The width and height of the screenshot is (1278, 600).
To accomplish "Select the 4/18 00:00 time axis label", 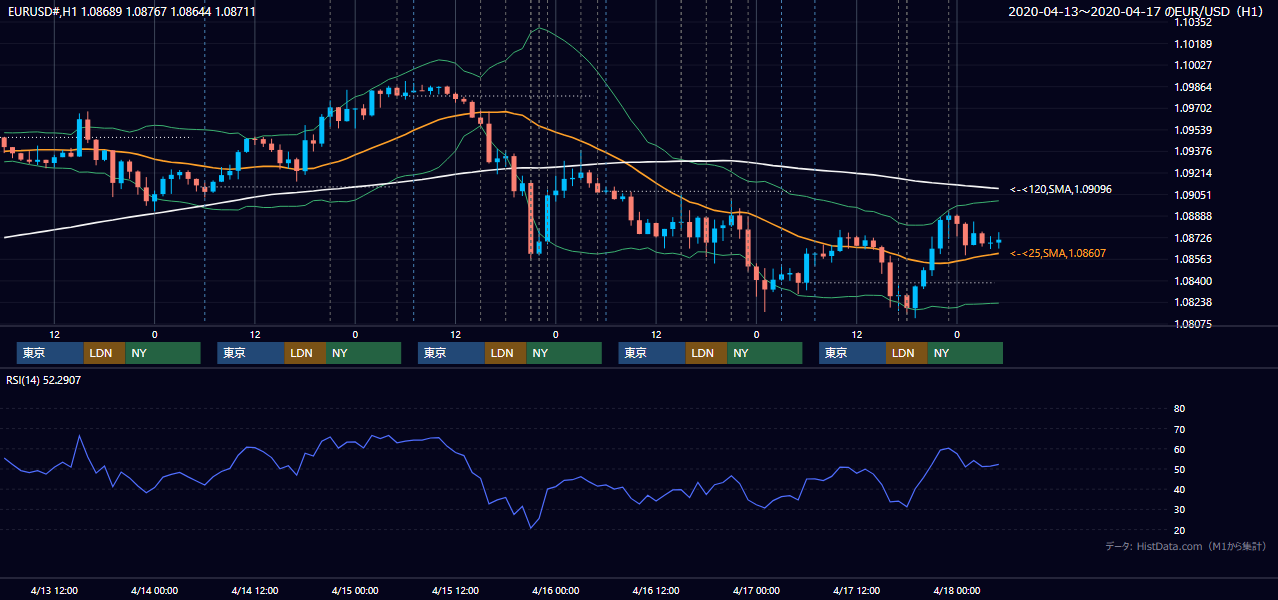I will pos(956,590).
